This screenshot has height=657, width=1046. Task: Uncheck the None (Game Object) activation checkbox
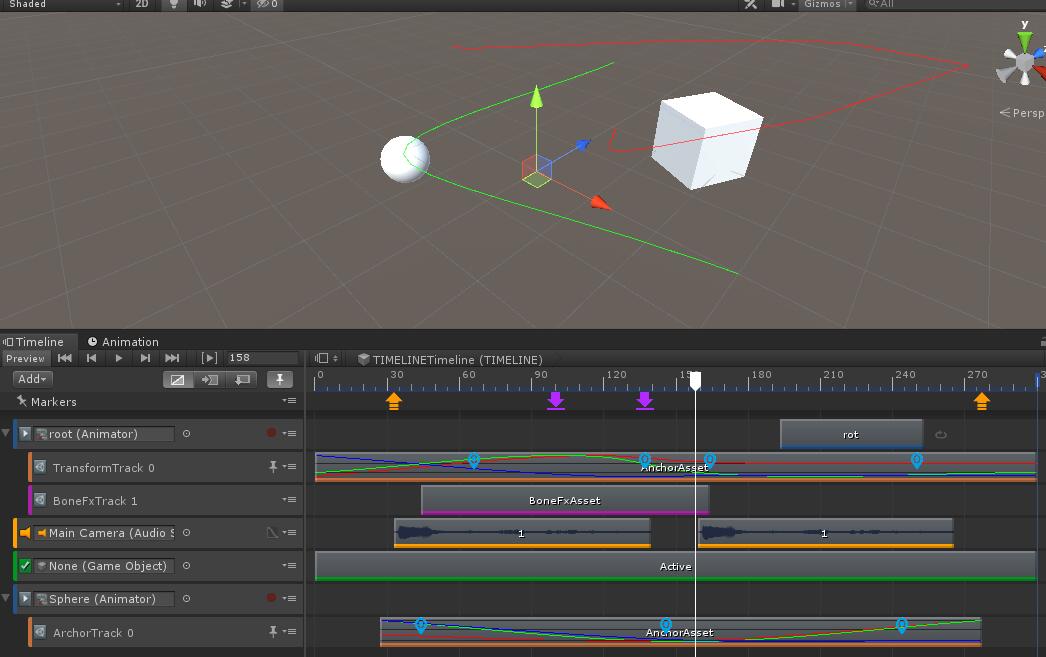coord(25,566)
